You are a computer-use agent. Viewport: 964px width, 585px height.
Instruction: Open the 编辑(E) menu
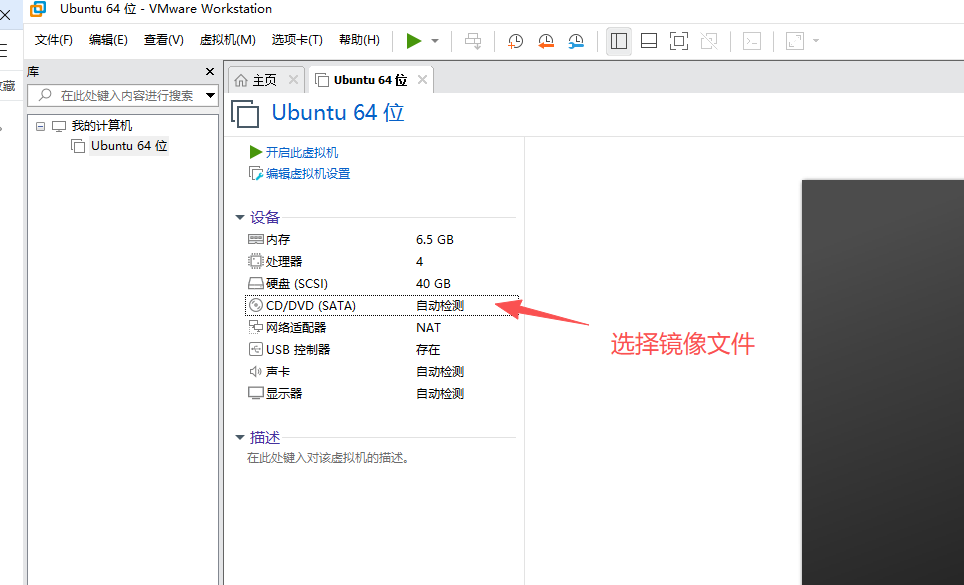pos(108,40)
